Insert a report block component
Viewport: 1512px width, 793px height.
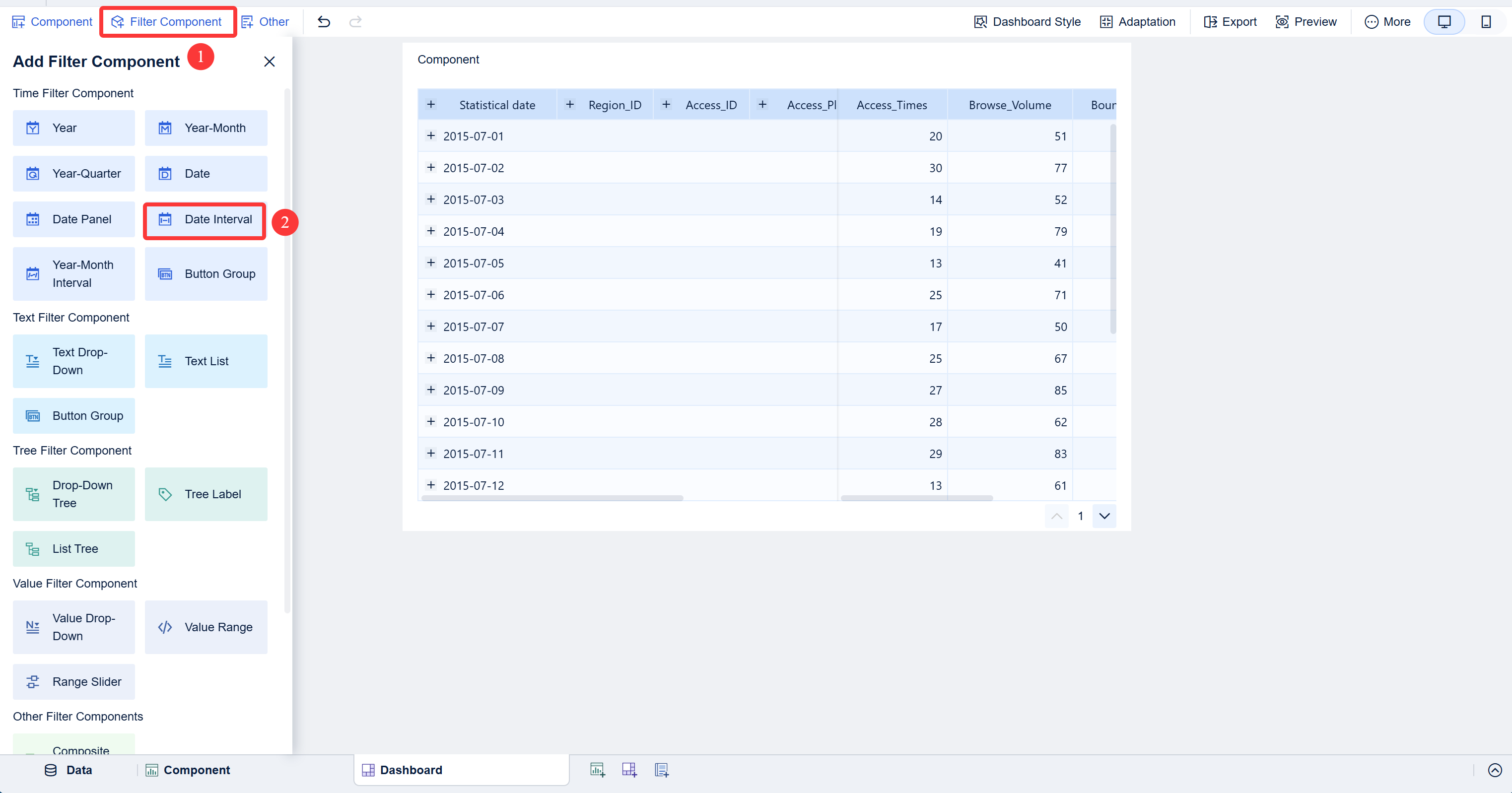[x=662, y=770]
